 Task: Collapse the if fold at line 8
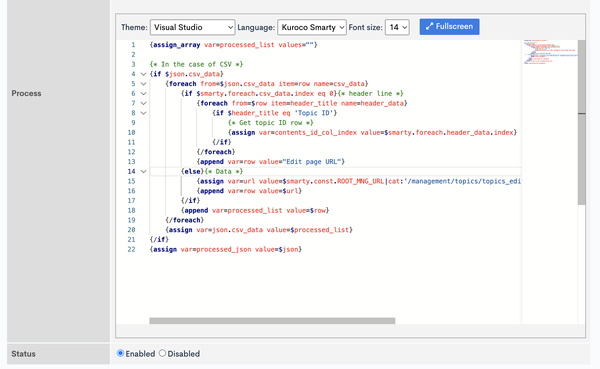tap(143, 113)
